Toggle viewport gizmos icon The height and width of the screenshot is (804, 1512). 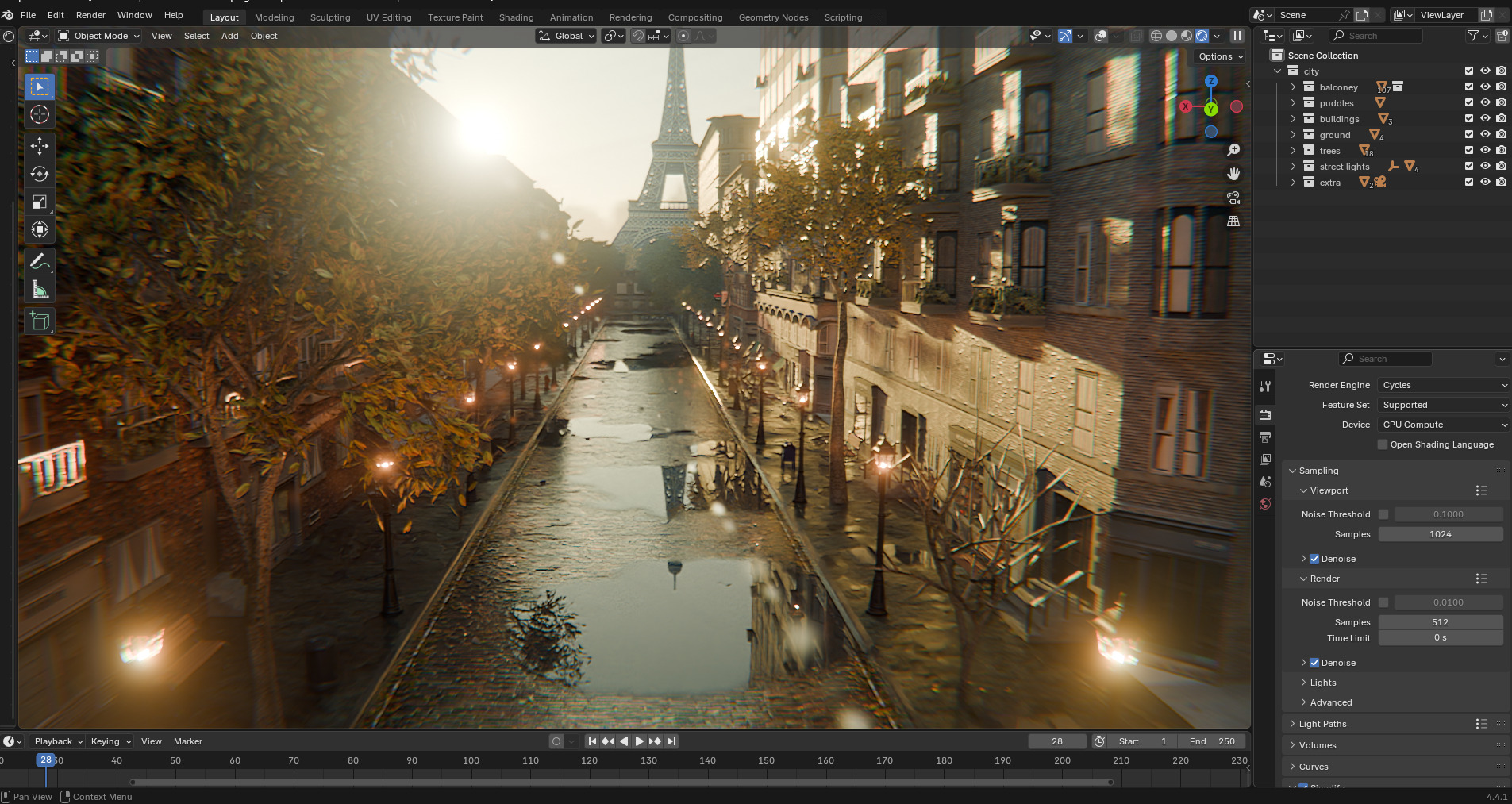click(x=1065, y=36)
